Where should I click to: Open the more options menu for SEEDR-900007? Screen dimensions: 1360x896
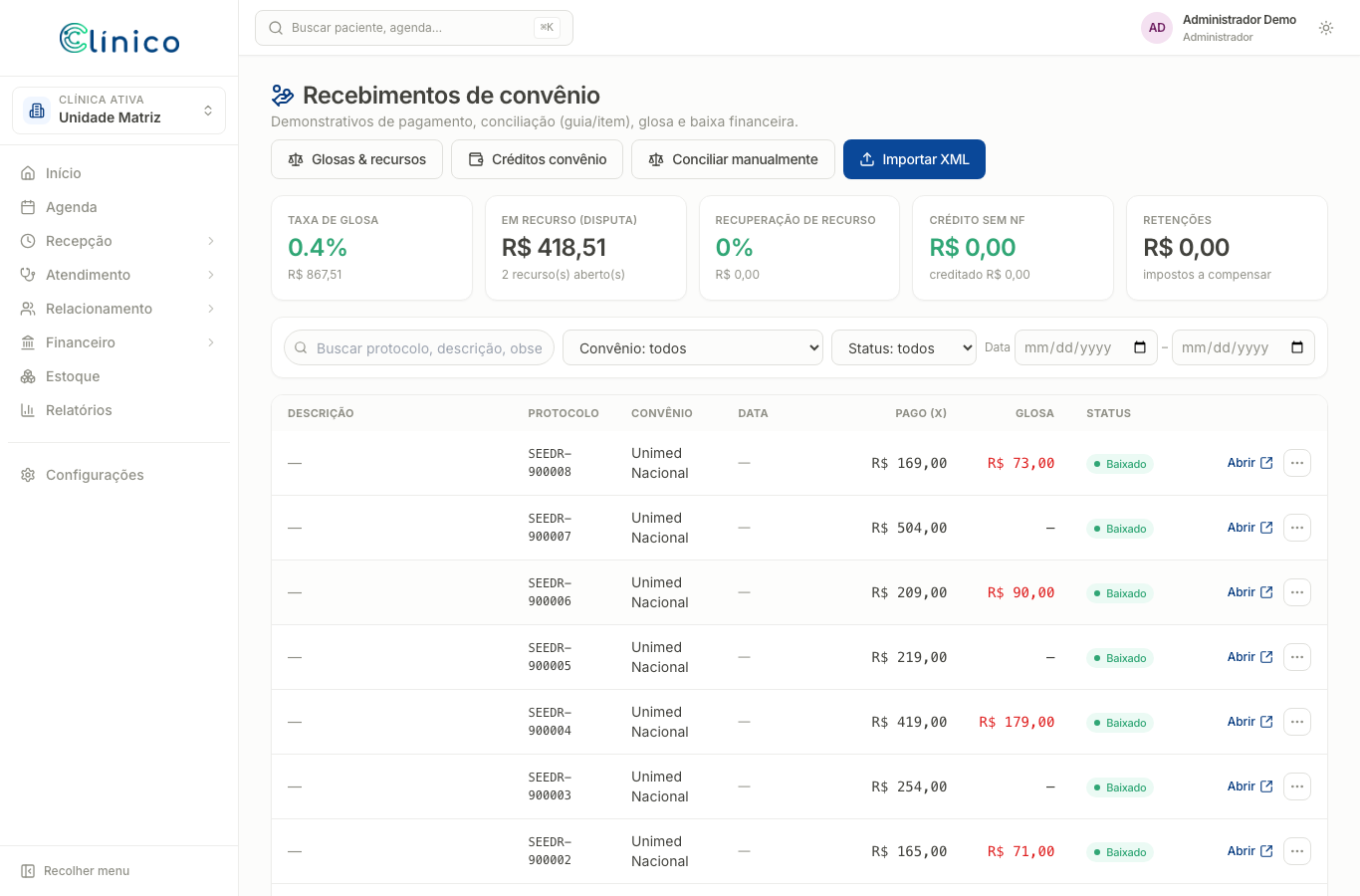(1297, 528)
